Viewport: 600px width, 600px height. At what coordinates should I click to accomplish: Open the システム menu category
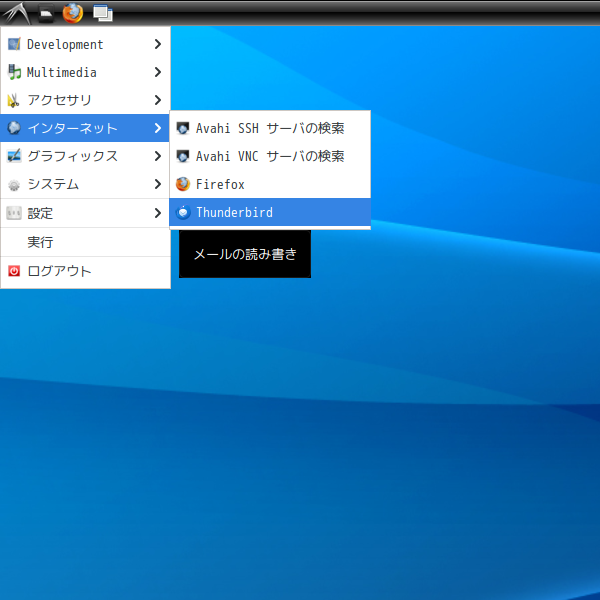(x=85, y=184)
